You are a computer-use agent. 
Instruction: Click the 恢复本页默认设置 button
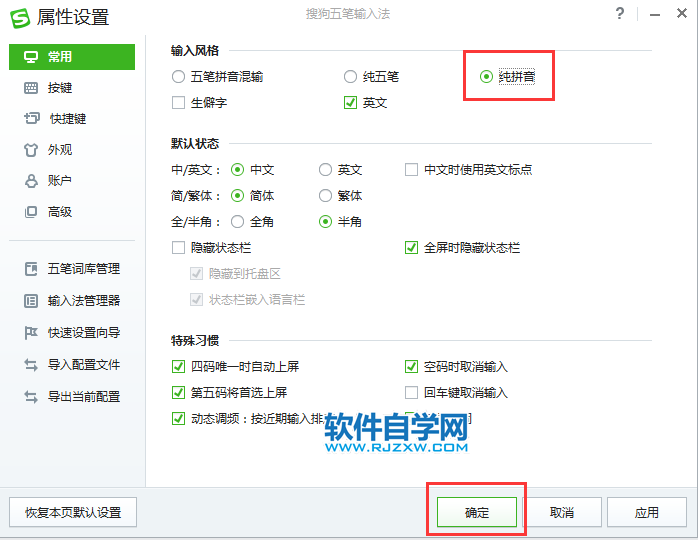point(73,512)
